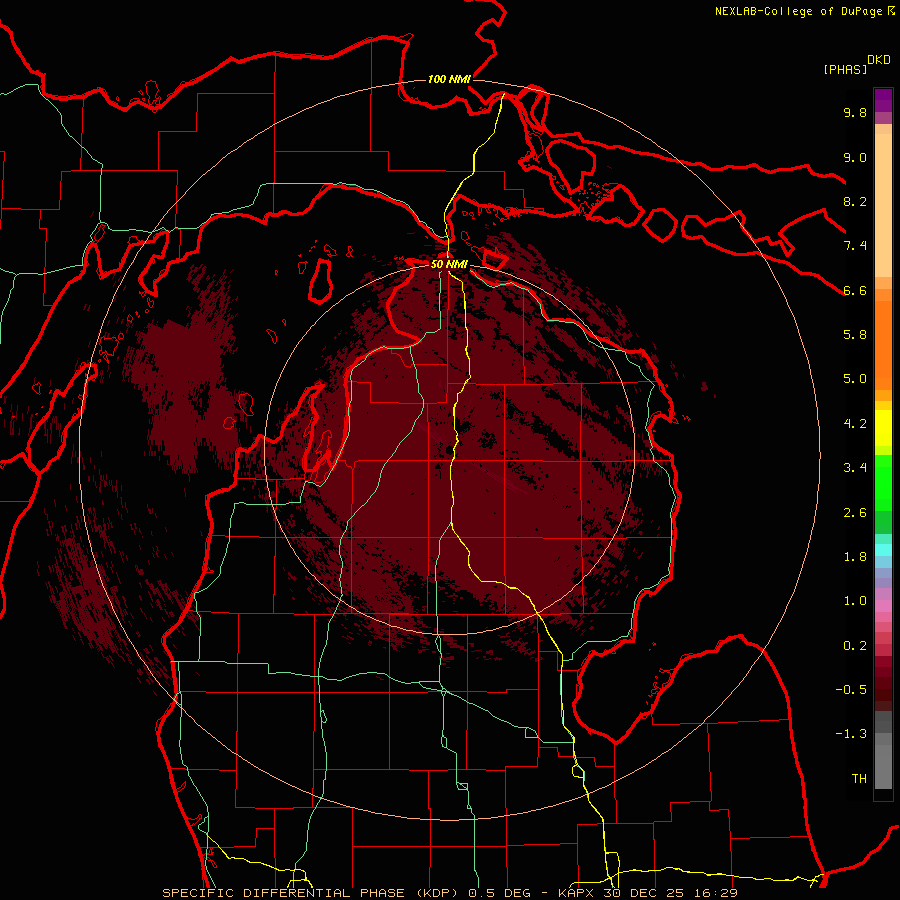Viewport: 900px width, 900px height.
Task: Click the -1.3 scale value
Action: 851,734
